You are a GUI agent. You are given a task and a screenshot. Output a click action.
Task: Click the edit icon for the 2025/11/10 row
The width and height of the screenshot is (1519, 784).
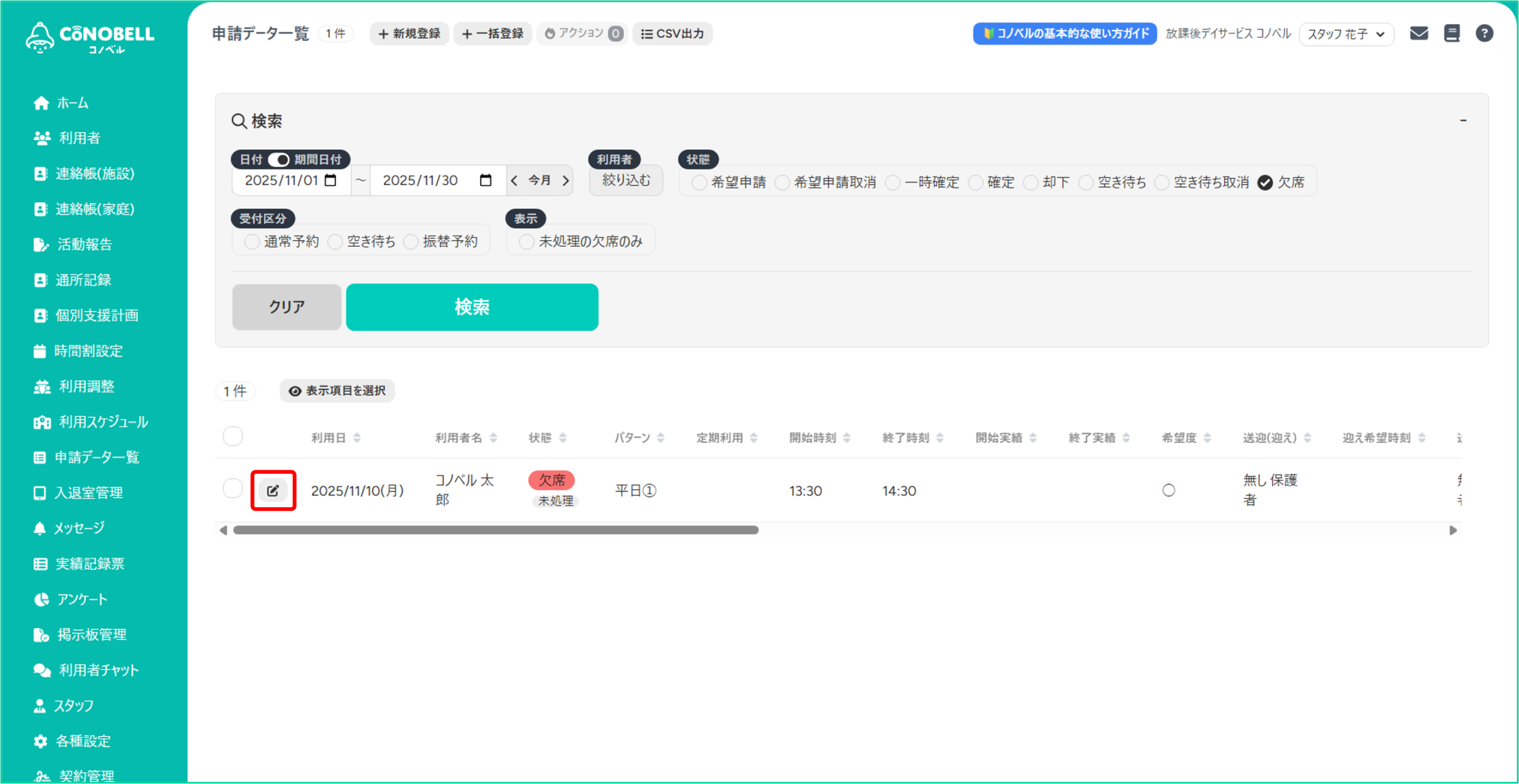pos(273,490)
